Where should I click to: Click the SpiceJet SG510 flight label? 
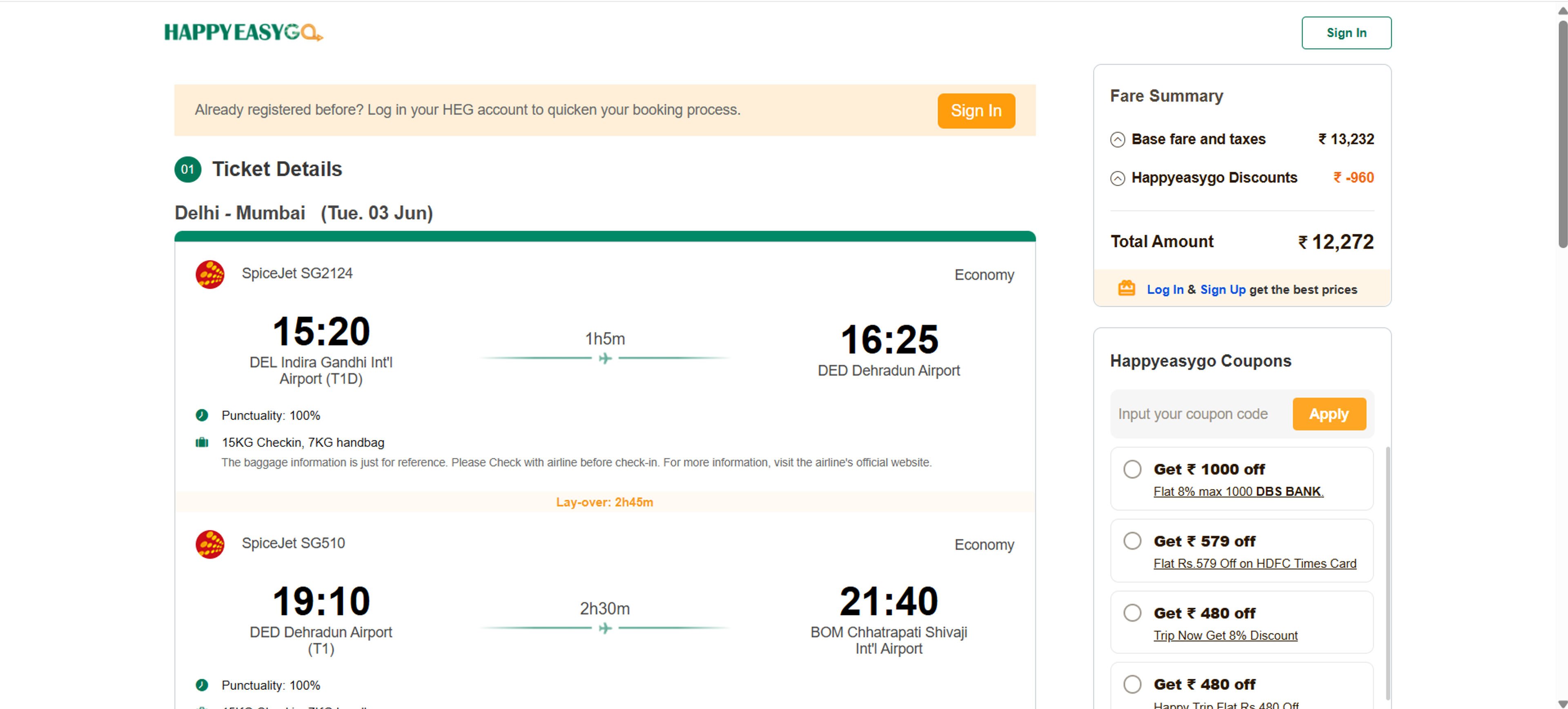coord(294,543)
